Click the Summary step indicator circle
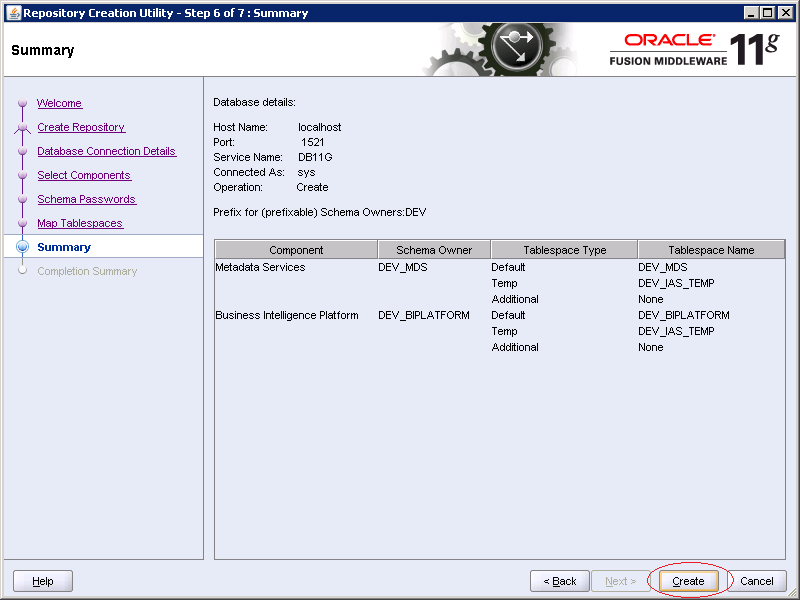 click(22, 247)
